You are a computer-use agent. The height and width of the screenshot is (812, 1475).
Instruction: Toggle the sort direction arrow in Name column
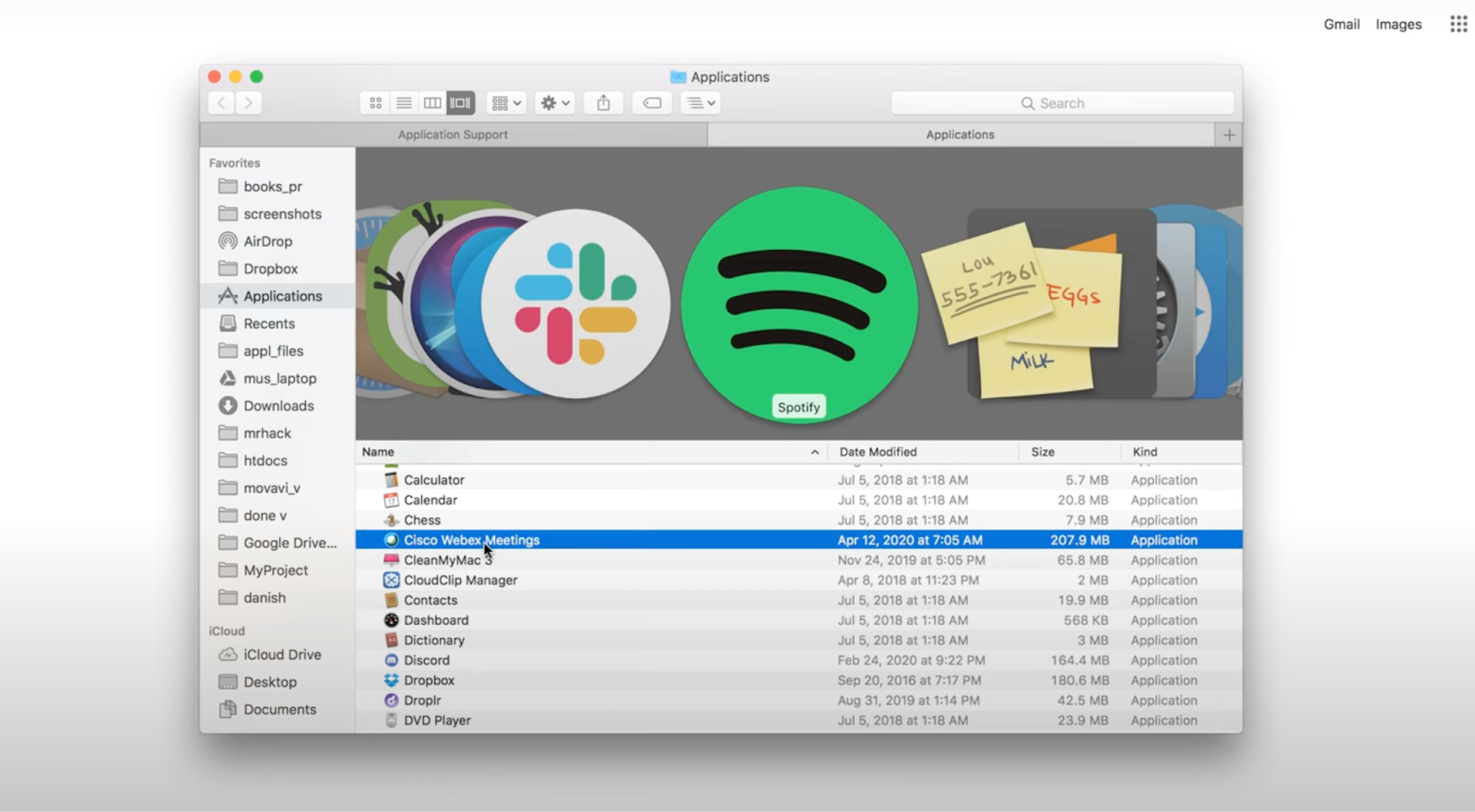pos(815,452)
